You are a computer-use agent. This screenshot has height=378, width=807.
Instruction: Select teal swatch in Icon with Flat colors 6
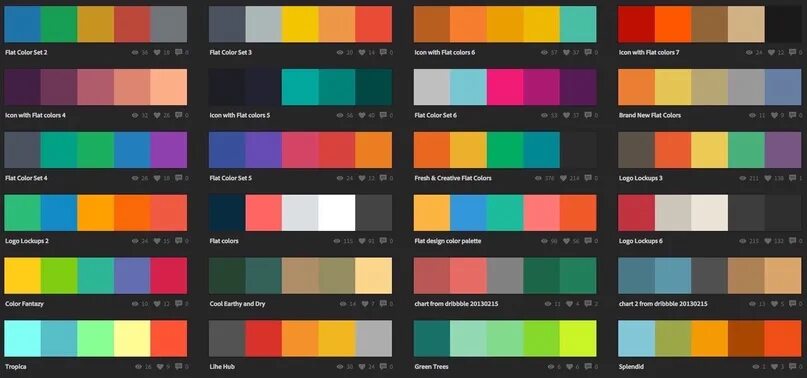578,24
